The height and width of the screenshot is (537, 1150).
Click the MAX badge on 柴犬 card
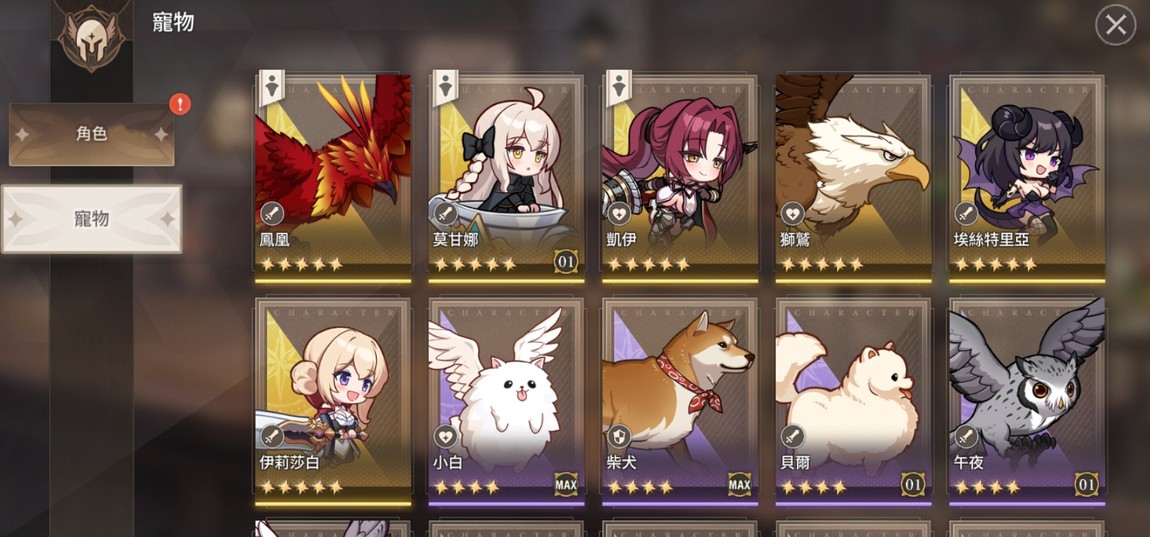[x=739, y=484]
